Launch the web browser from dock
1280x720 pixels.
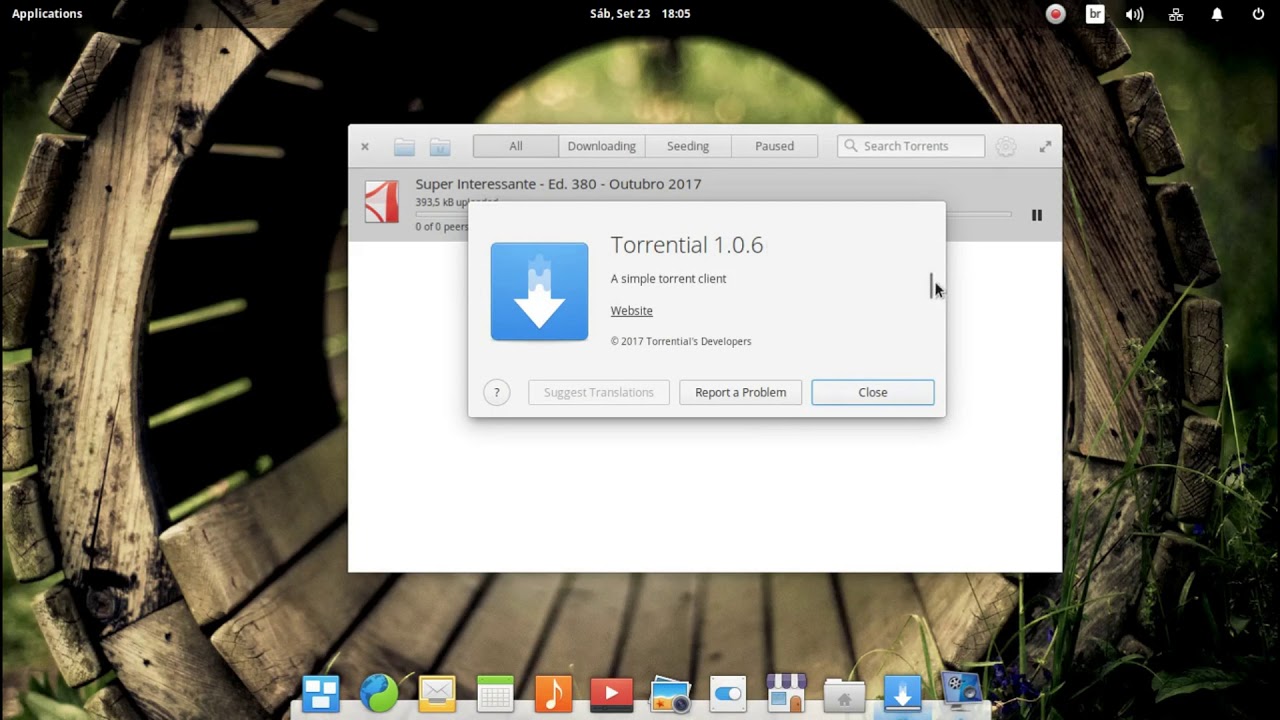(379, 693)
